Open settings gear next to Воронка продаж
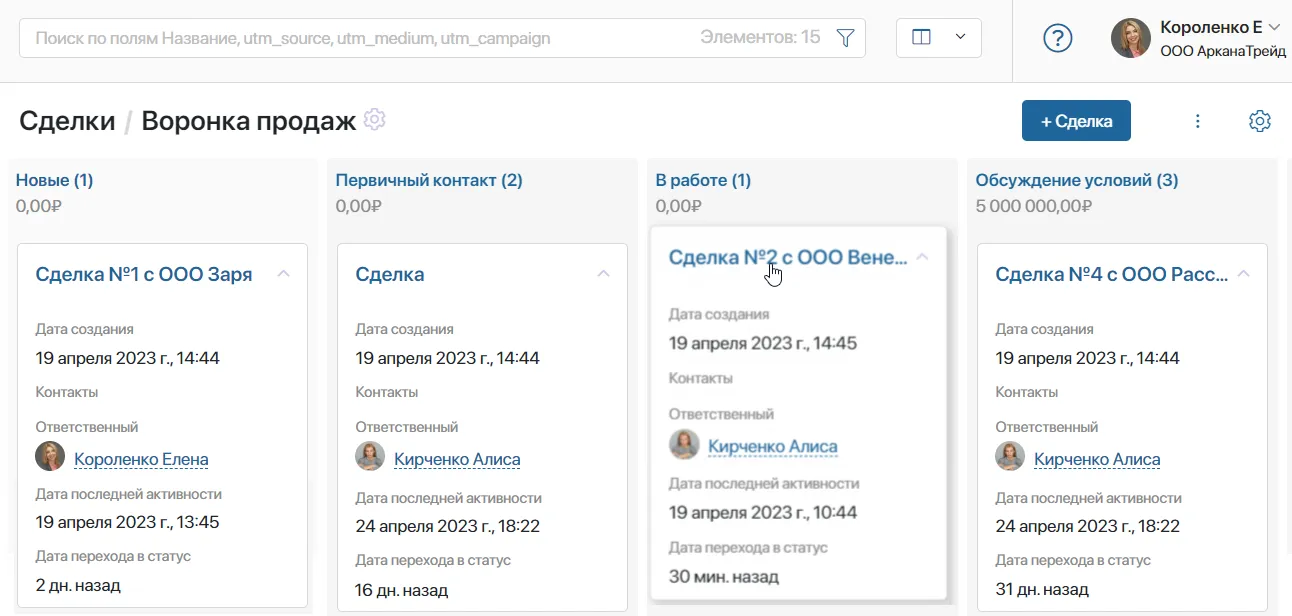Viewport: 1292px width, 616px height. point(374,119)
